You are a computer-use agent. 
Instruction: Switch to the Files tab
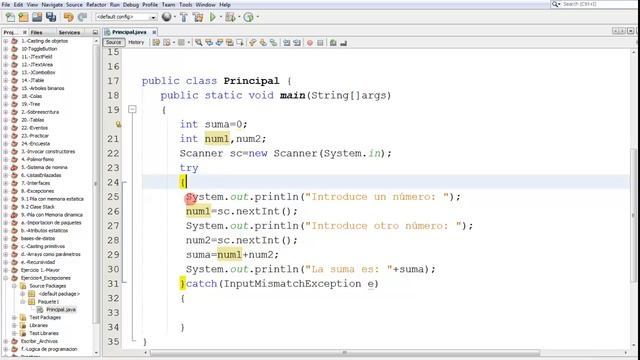(36, 32)
